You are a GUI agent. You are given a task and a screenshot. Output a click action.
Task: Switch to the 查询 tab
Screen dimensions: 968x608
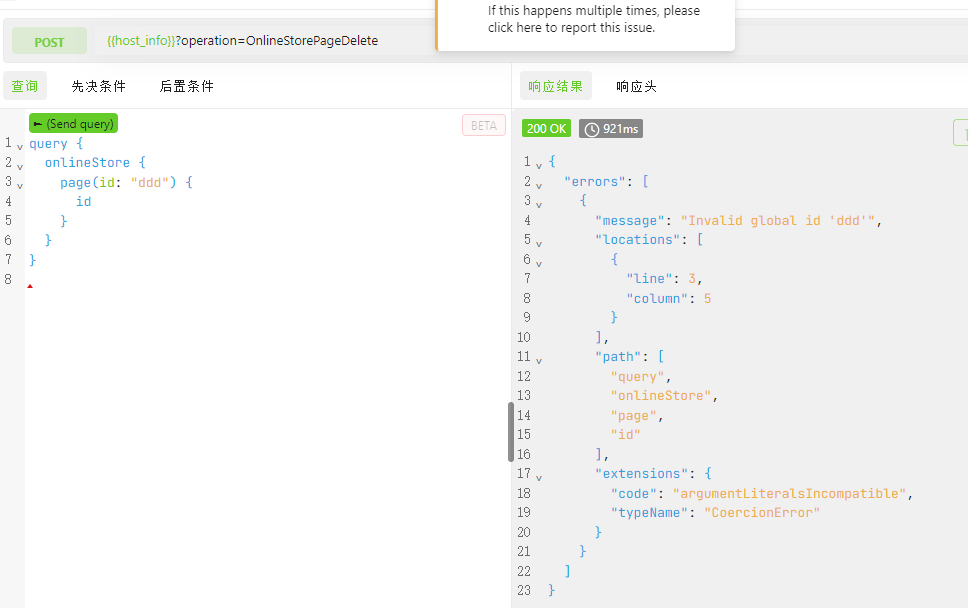(25, 86)
